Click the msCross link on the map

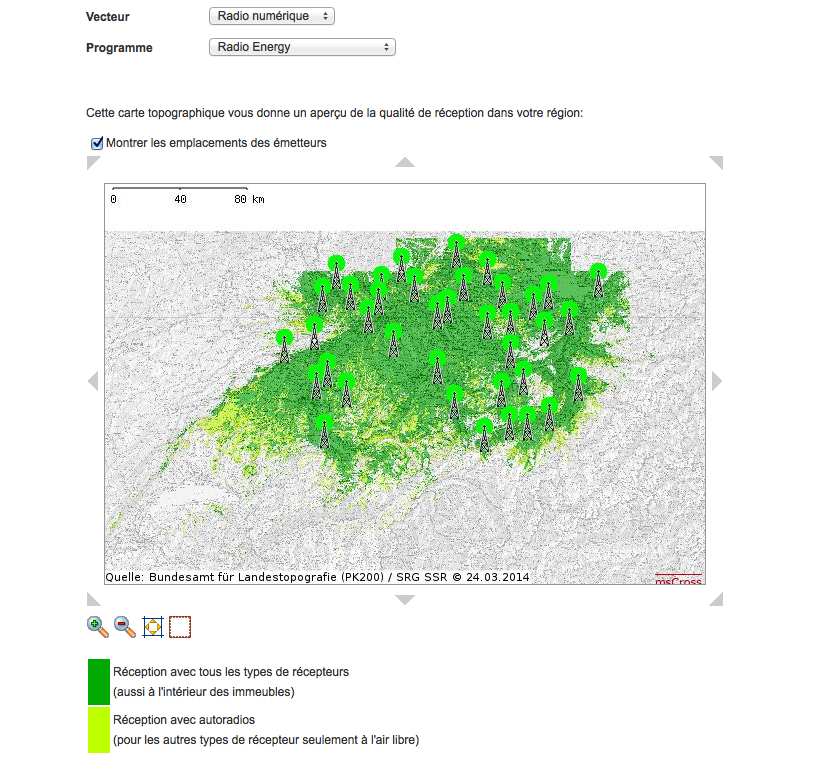[x=678, y=578]
